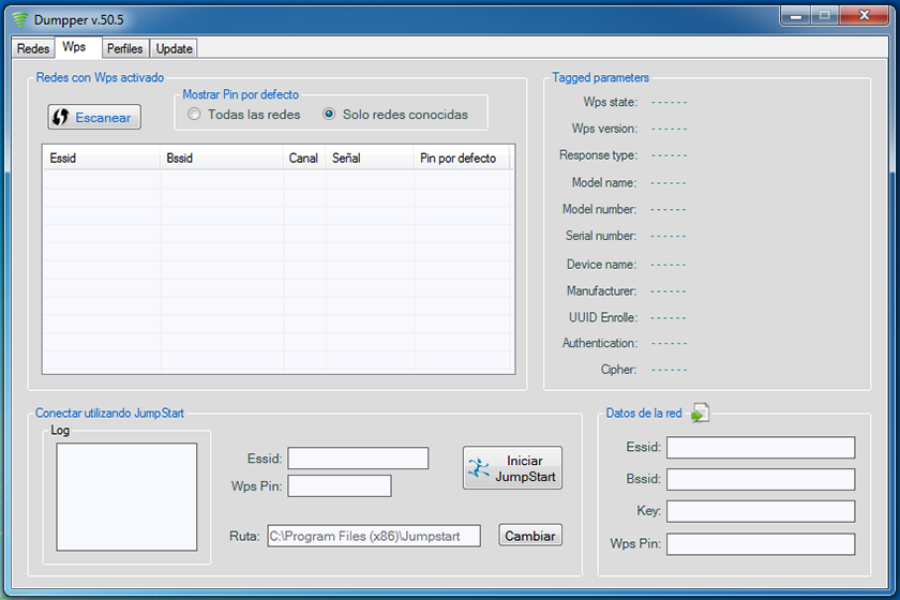Click the Bssid field in Datos de la red

coord(761,479)
